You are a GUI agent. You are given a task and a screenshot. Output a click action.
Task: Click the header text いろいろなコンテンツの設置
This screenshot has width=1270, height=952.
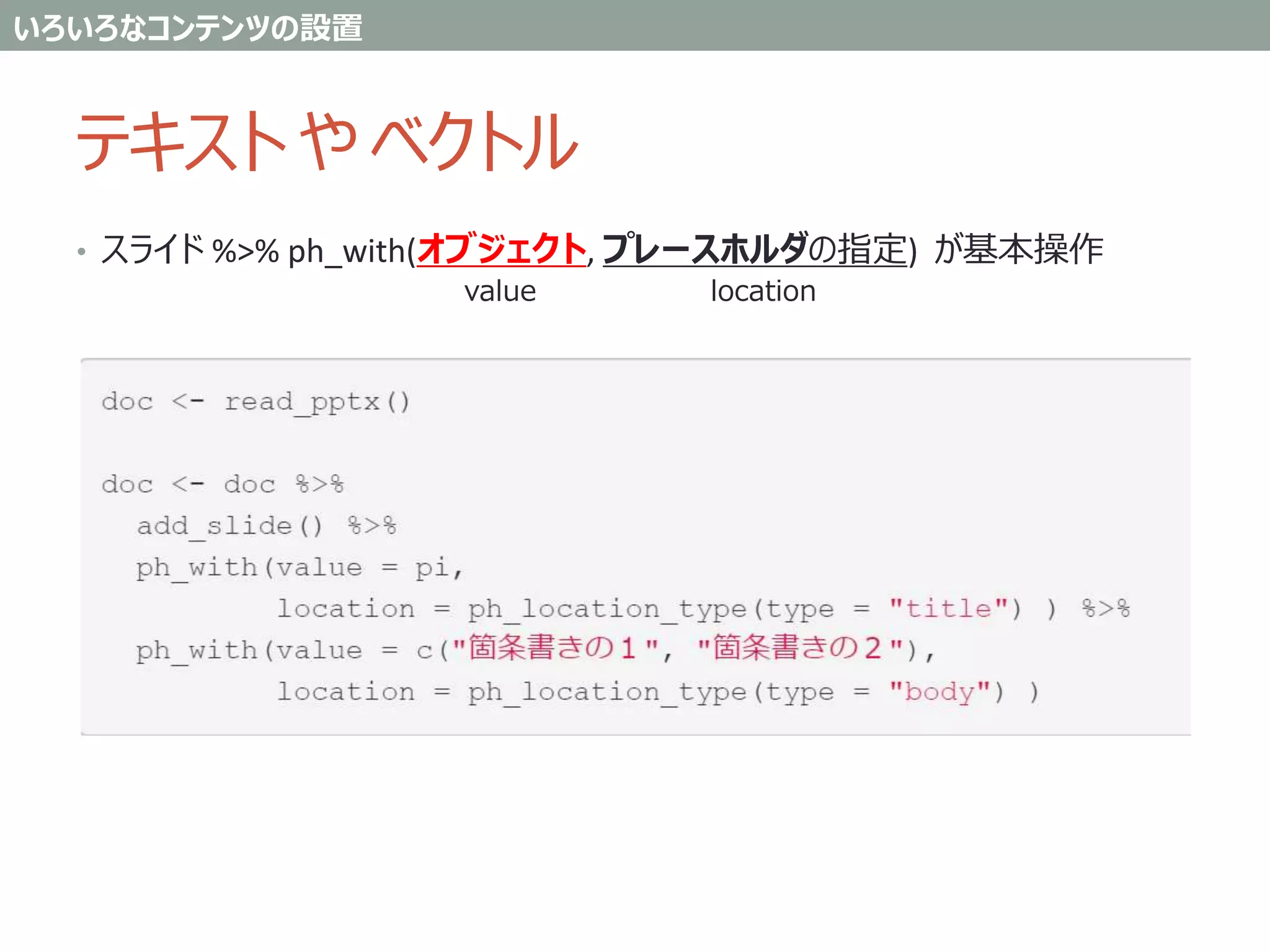point(188,27)
